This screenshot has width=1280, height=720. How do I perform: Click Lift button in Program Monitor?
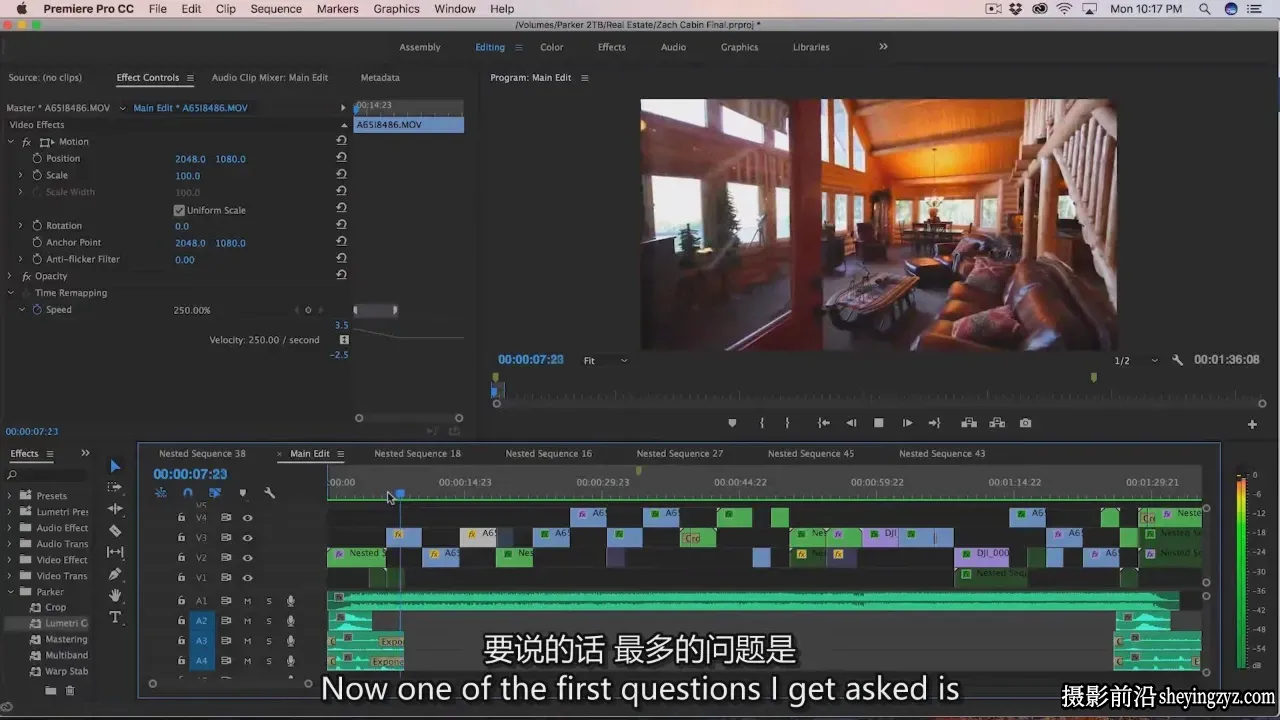pos(969,423)
